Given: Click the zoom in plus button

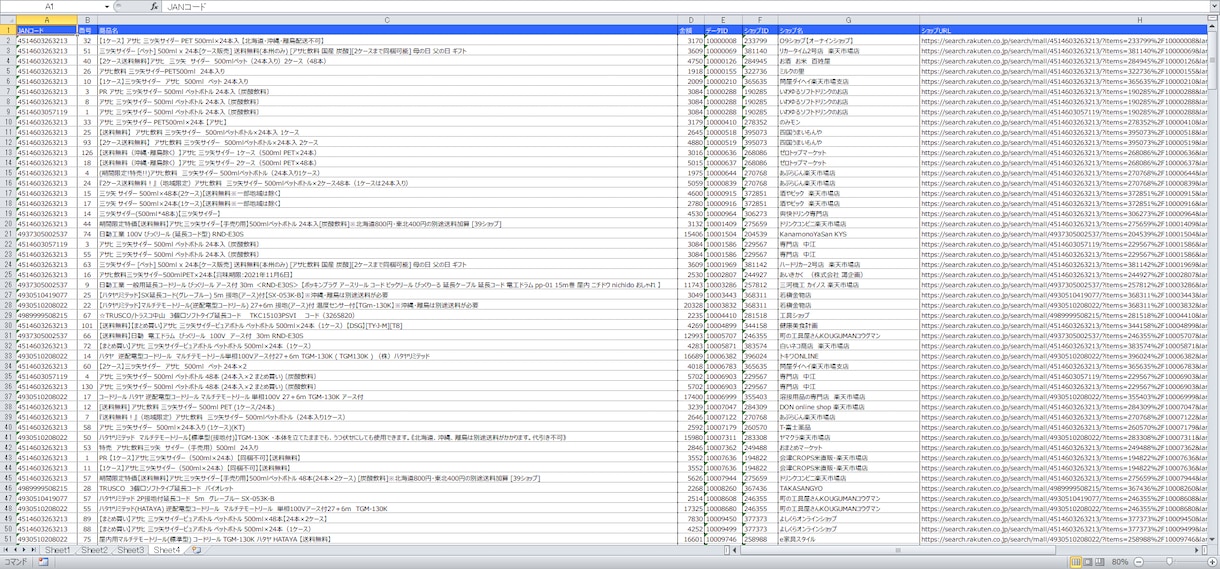Looking at the screenshot, I should coord(1211,562).
